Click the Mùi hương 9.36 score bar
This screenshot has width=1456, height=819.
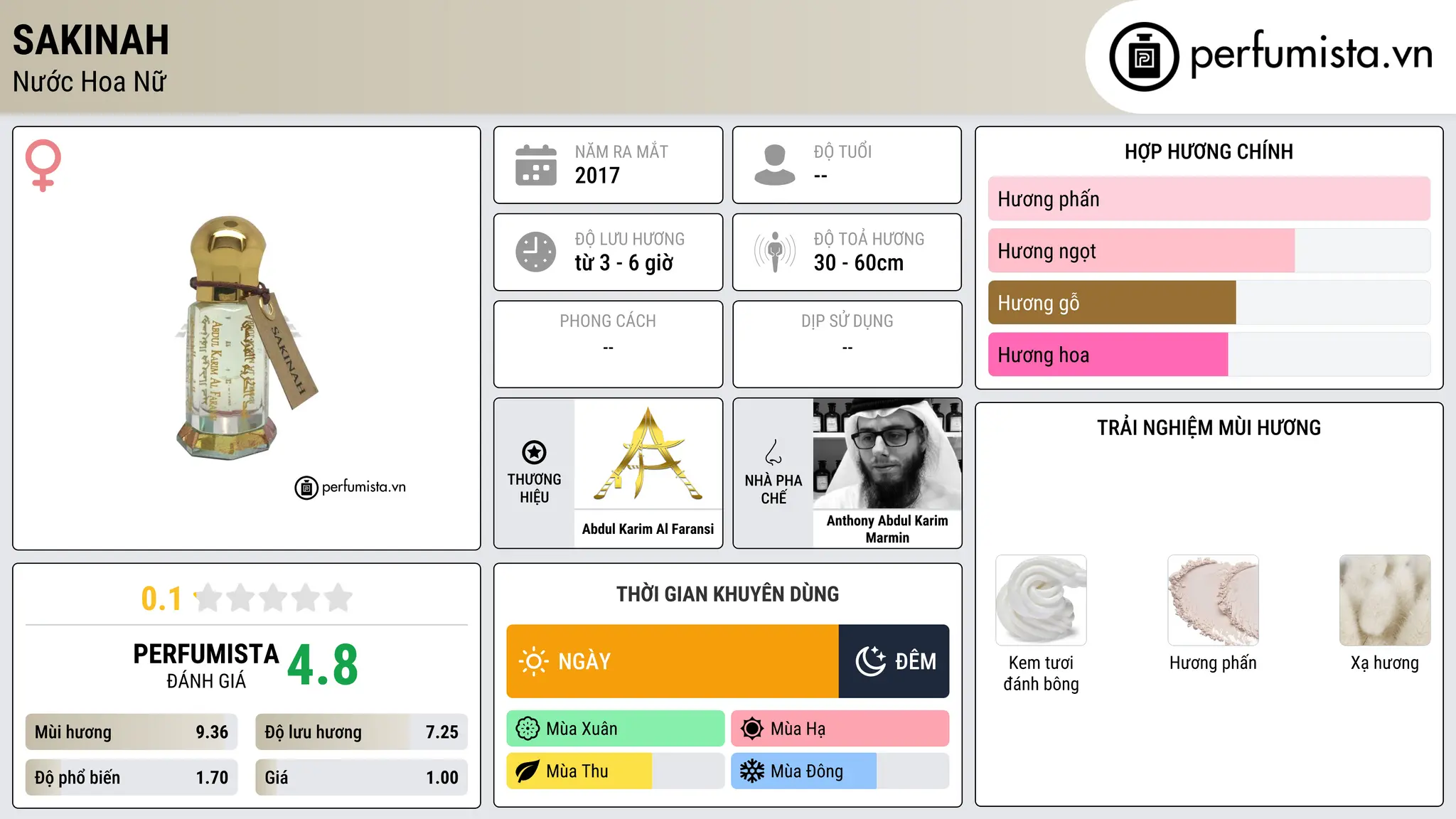pos(132,732)
